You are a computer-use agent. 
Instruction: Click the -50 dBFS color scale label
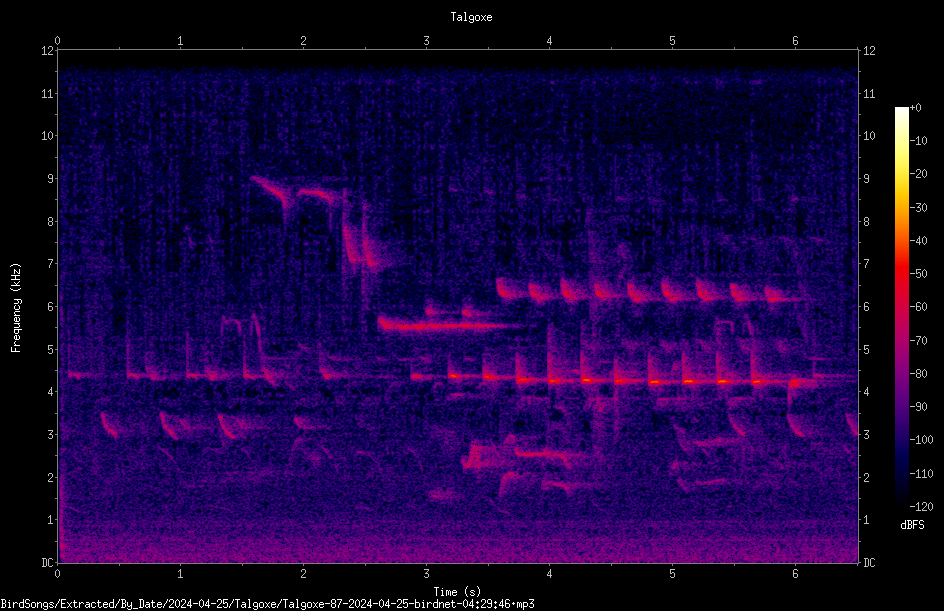coord(918,273)
